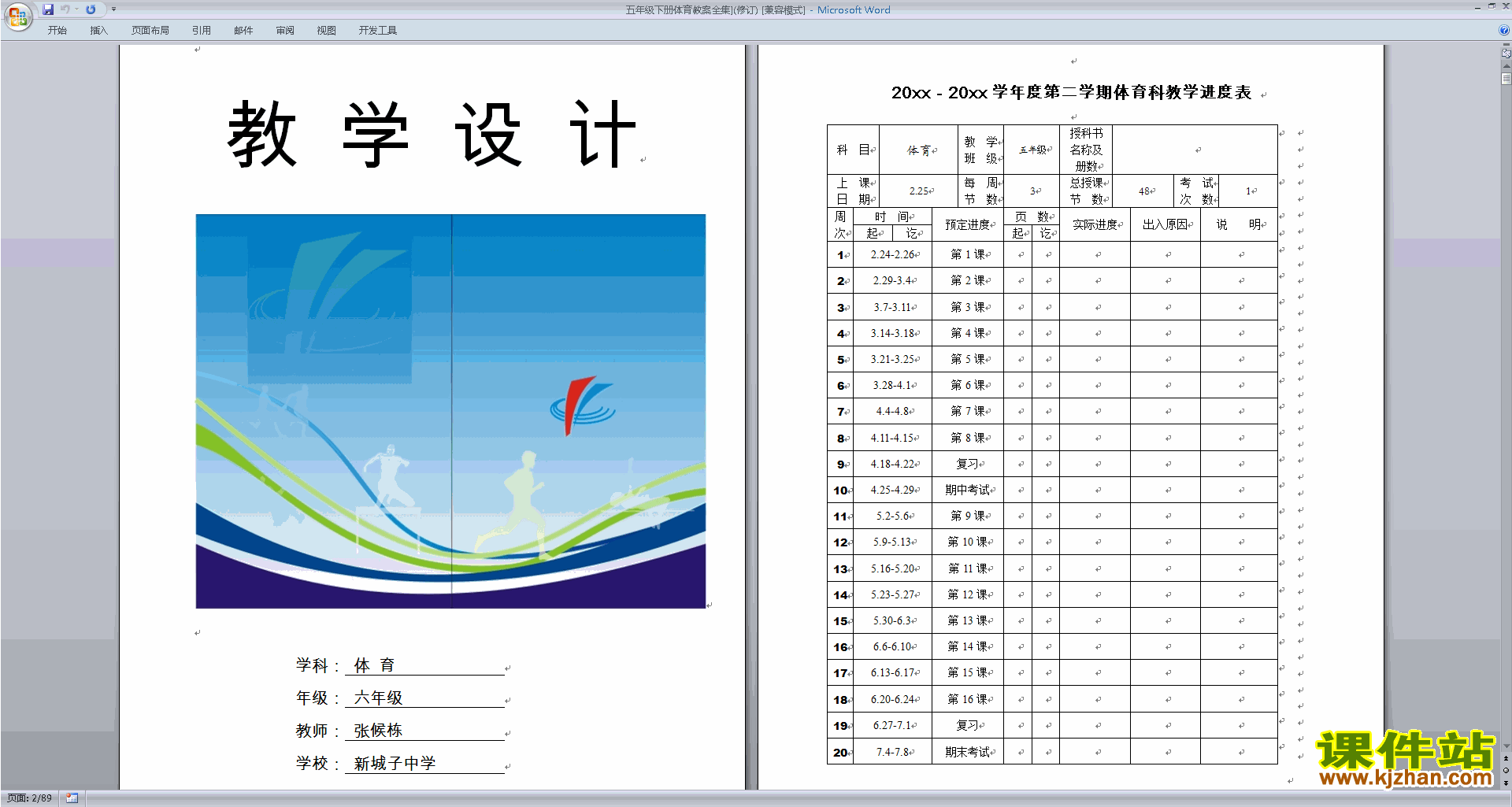Undo the last action with the curved arrow

[x=65, y=9]
